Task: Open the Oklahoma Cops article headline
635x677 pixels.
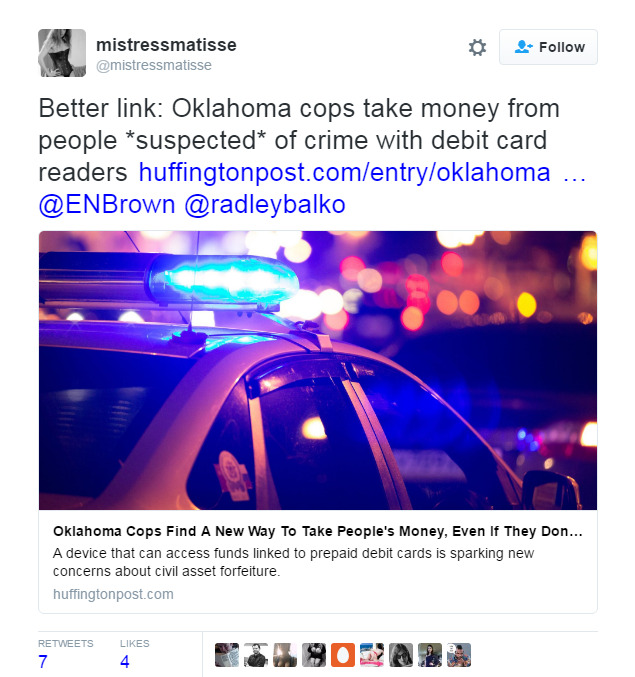Action: 318,531
